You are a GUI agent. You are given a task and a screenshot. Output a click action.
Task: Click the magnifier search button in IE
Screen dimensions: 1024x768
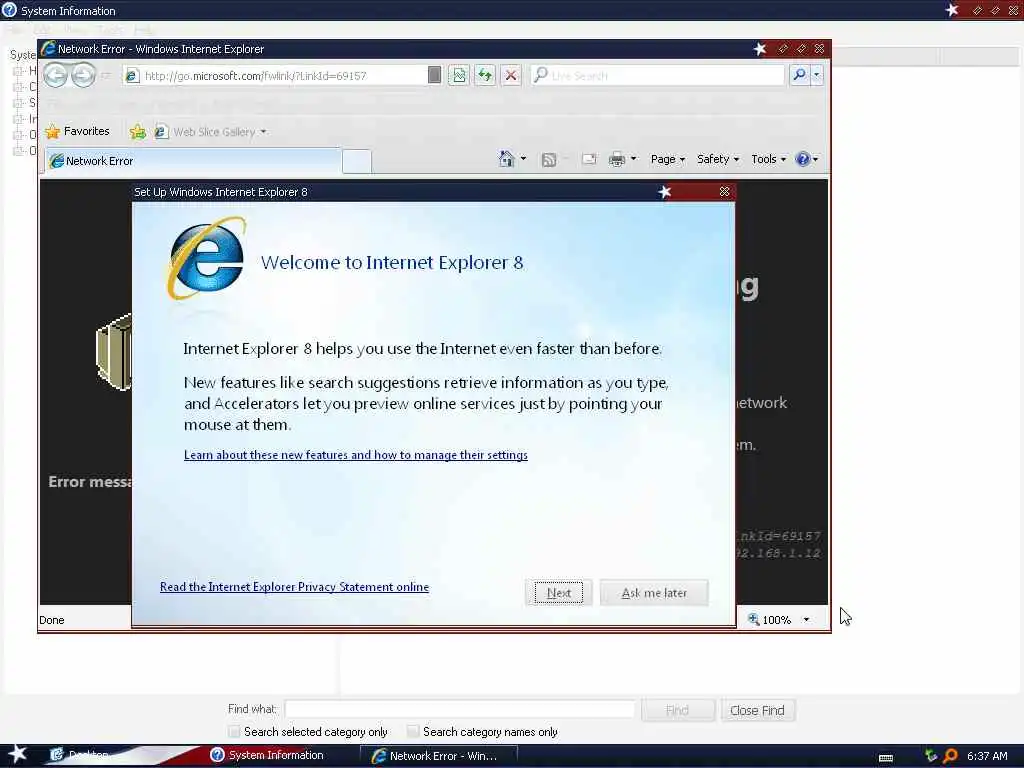click(x=799, y=75)
